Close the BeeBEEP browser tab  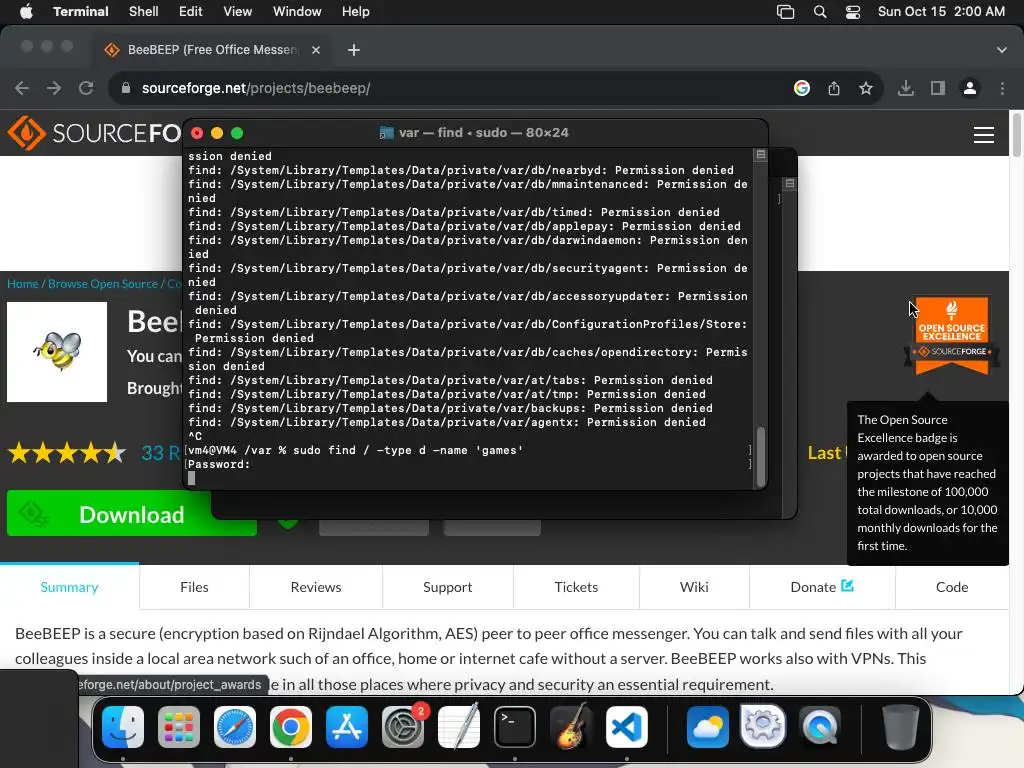pos(315,50)
